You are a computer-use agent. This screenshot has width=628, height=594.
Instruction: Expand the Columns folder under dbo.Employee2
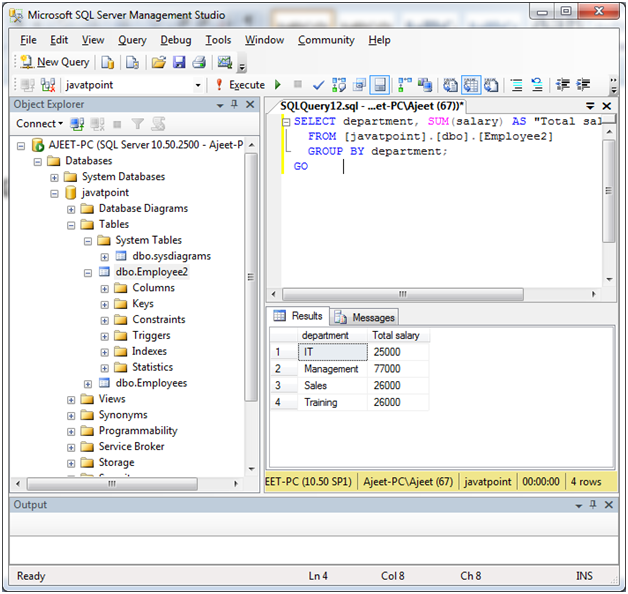(105, 289)
